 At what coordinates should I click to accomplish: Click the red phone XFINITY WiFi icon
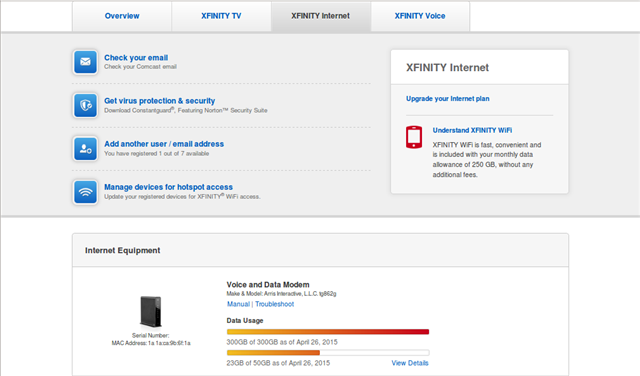coord(413,137)
